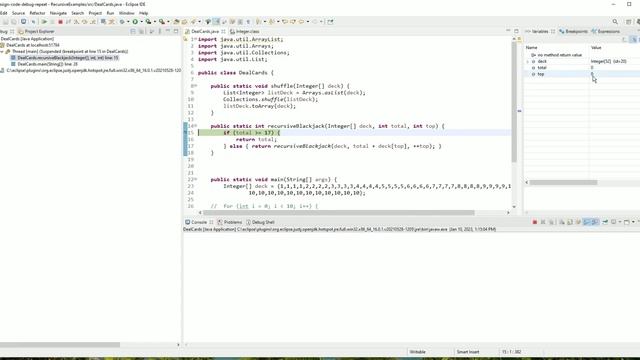Terminate process from Console toolbar red square
Image resolution: width=640 pixels, height=360 pixels.
pos(535,222)
